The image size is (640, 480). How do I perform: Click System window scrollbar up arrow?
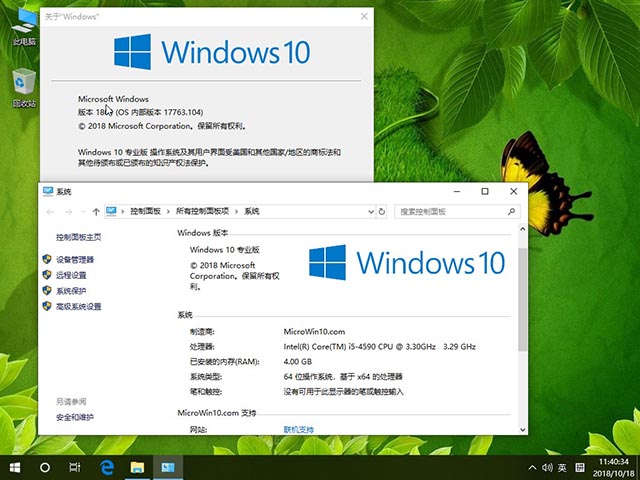522,229
